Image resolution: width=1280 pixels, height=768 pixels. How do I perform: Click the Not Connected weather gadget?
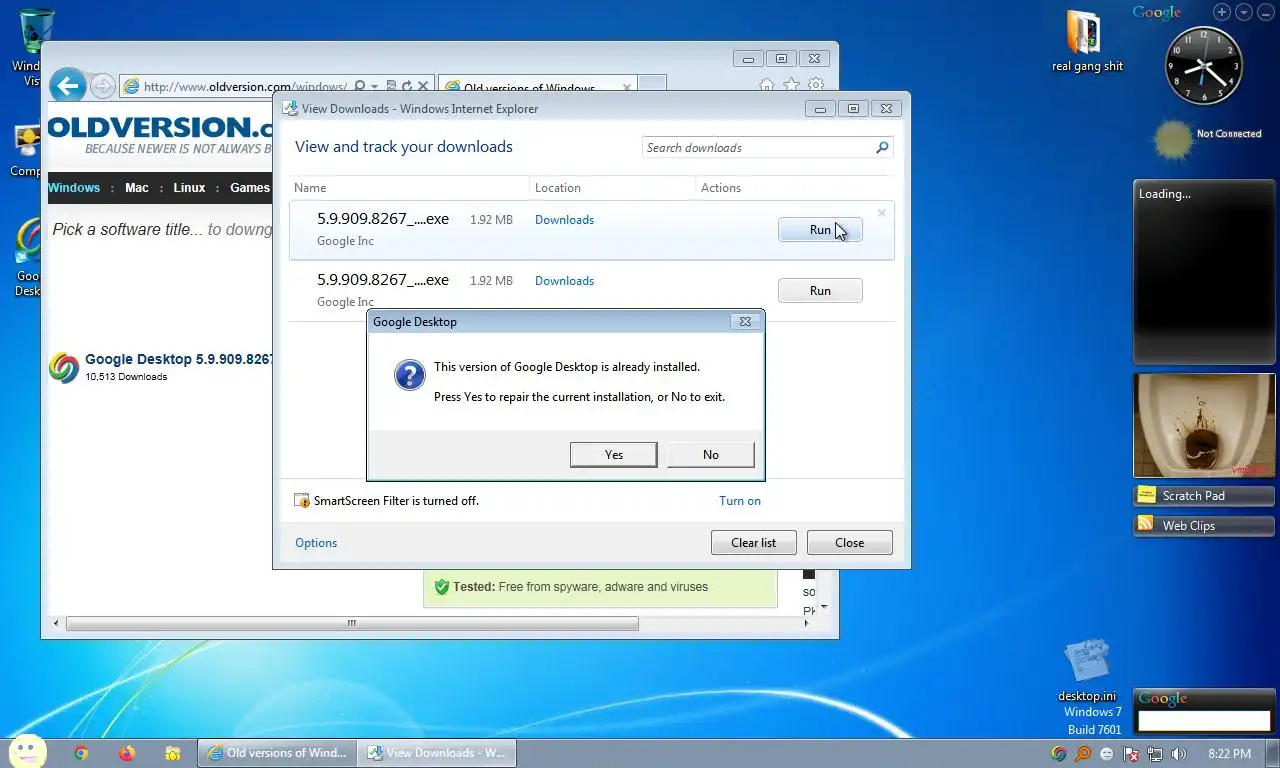1205,138
